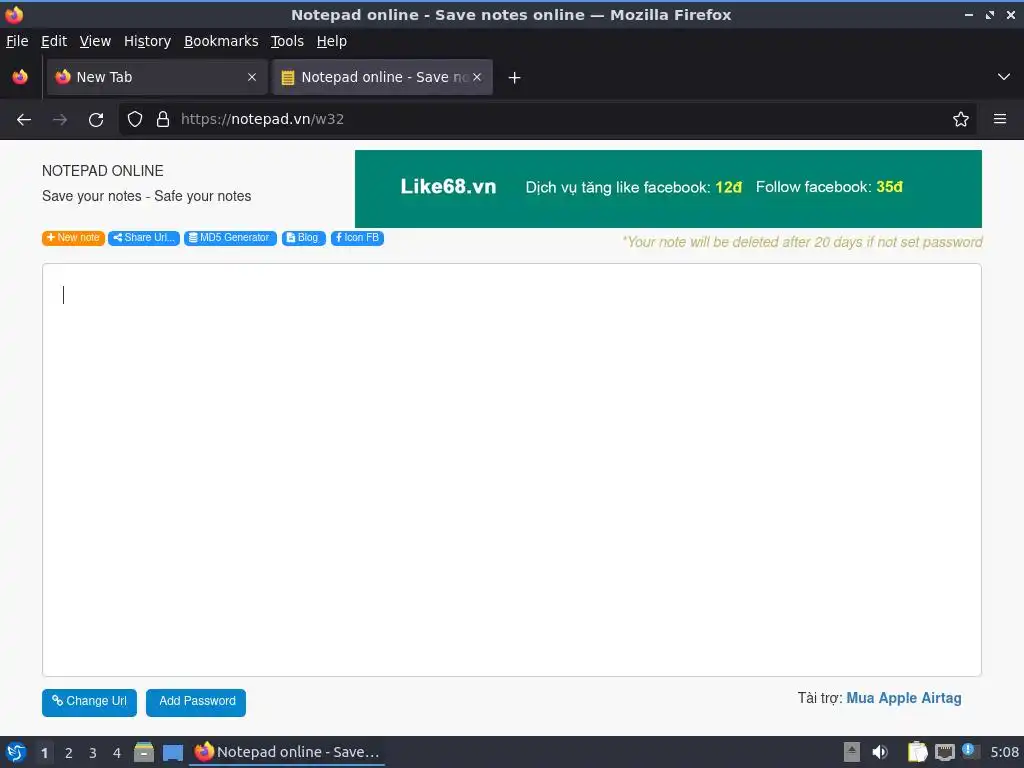Open the Bookmarks menu
Screen dimensions: 1024x768
coord(221,41)
